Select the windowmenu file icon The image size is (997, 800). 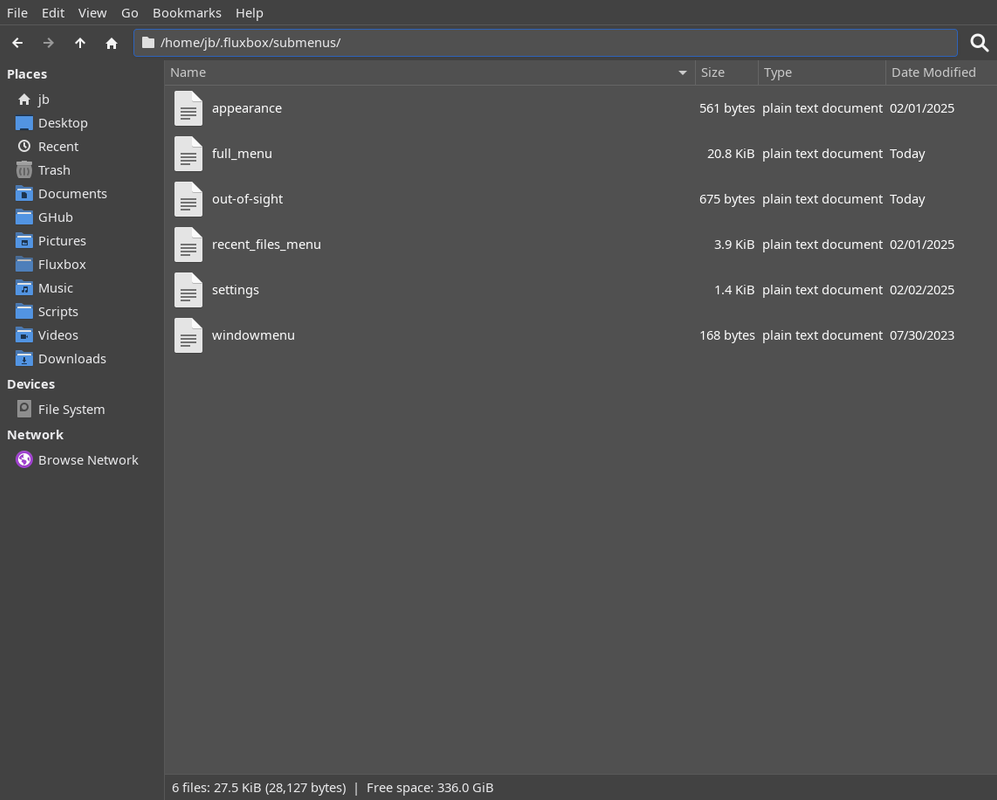pyautogui.click(x=188, y=335)
